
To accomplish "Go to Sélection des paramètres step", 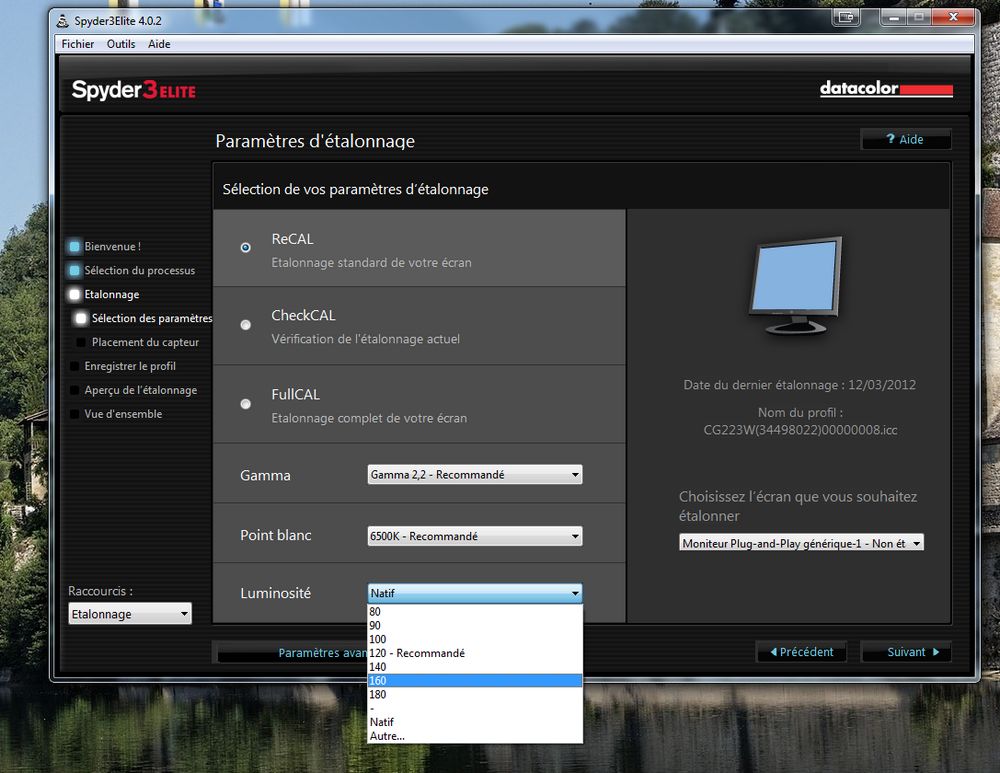I will coord(152,318).
